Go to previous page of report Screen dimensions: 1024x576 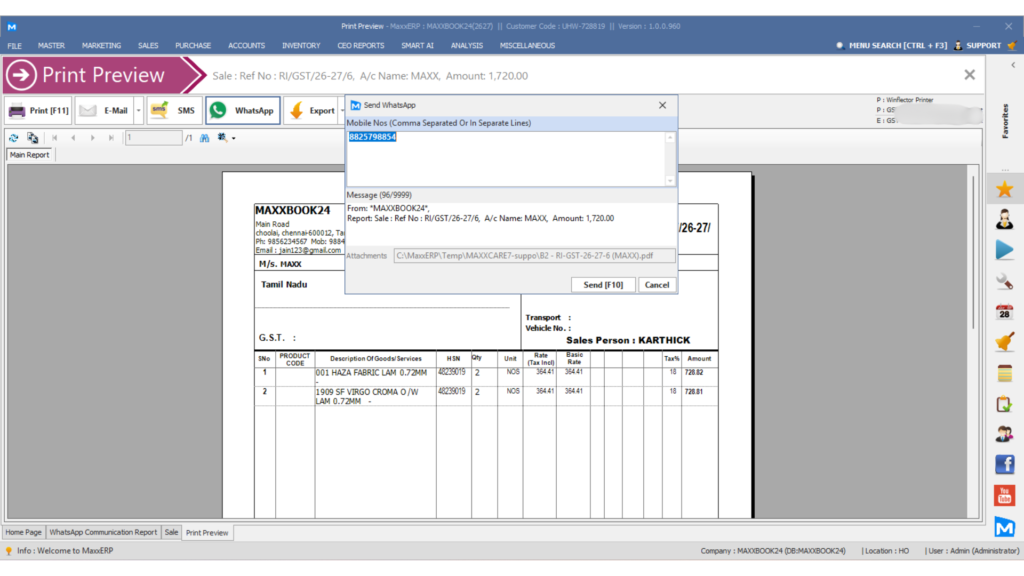click(73, 138)
